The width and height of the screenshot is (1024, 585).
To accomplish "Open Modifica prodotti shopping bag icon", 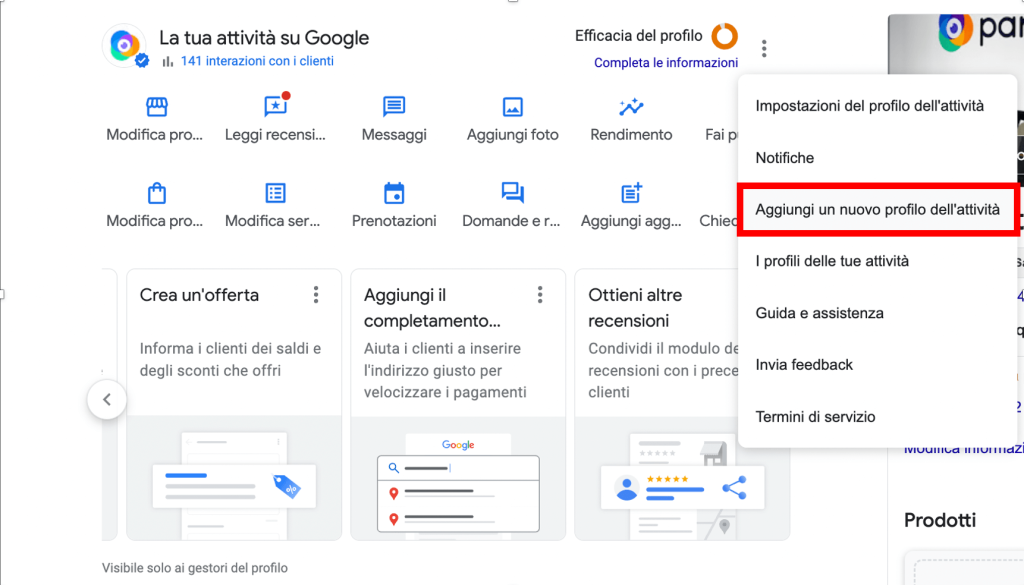I will pos(157,193).
